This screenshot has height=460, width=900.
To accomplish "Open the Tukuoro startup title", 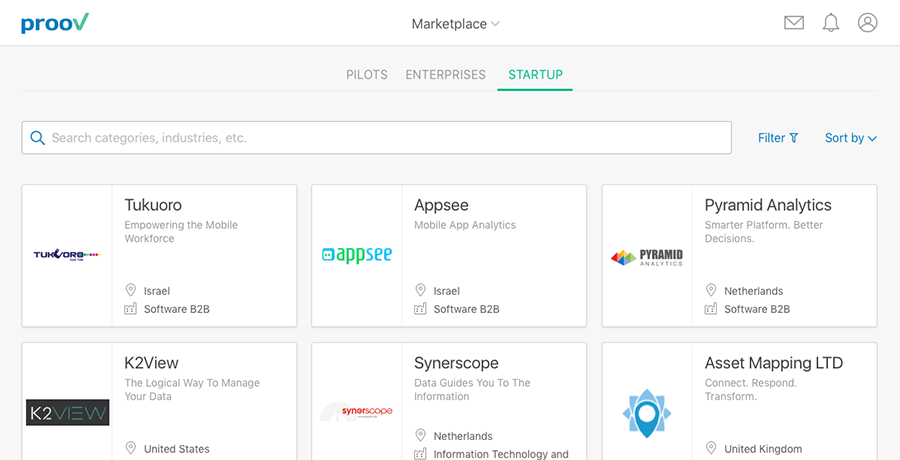I will click(153, 205).
